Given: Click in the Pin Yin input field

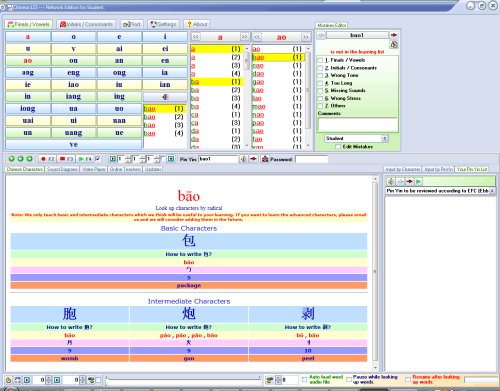Looking at the screenshot, I should pos(218,159).
